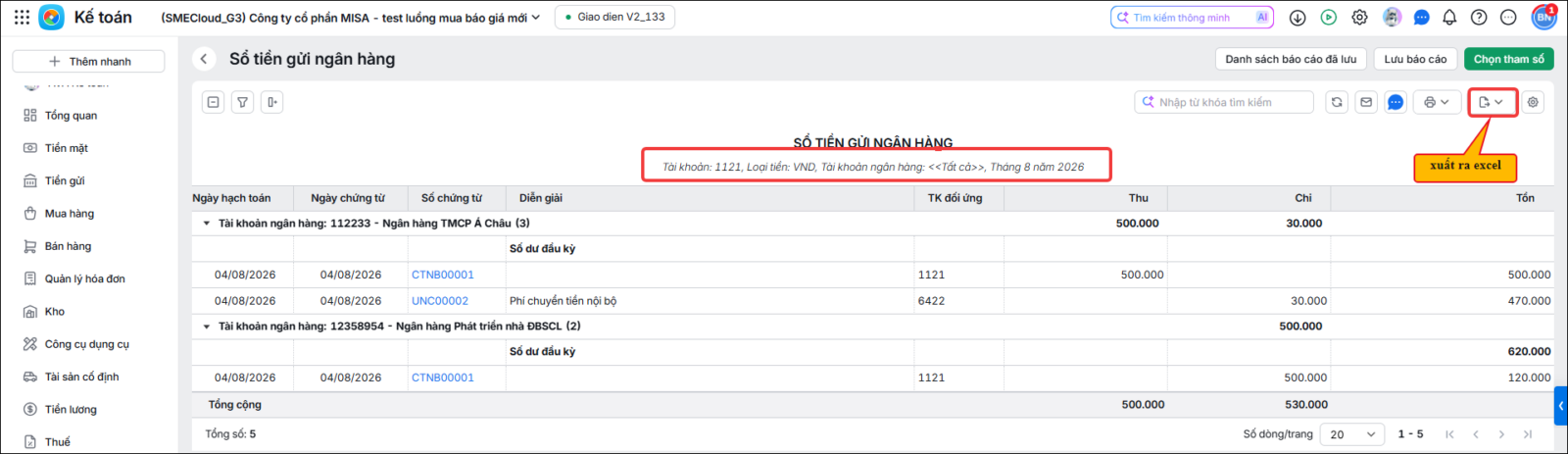
Task: Open the notifications bell icon
Action: [1449, 18]
